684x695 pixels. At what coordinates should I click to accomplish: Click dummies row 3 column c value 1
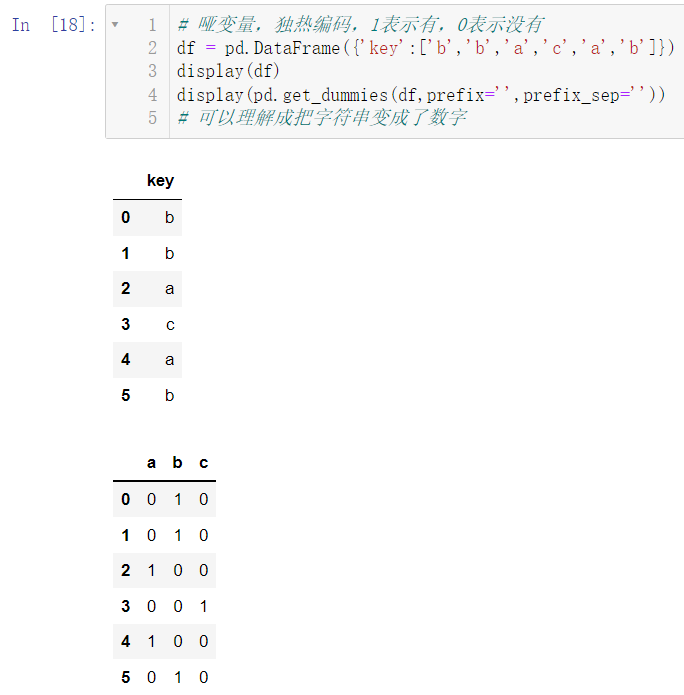[x=203, y=606]
